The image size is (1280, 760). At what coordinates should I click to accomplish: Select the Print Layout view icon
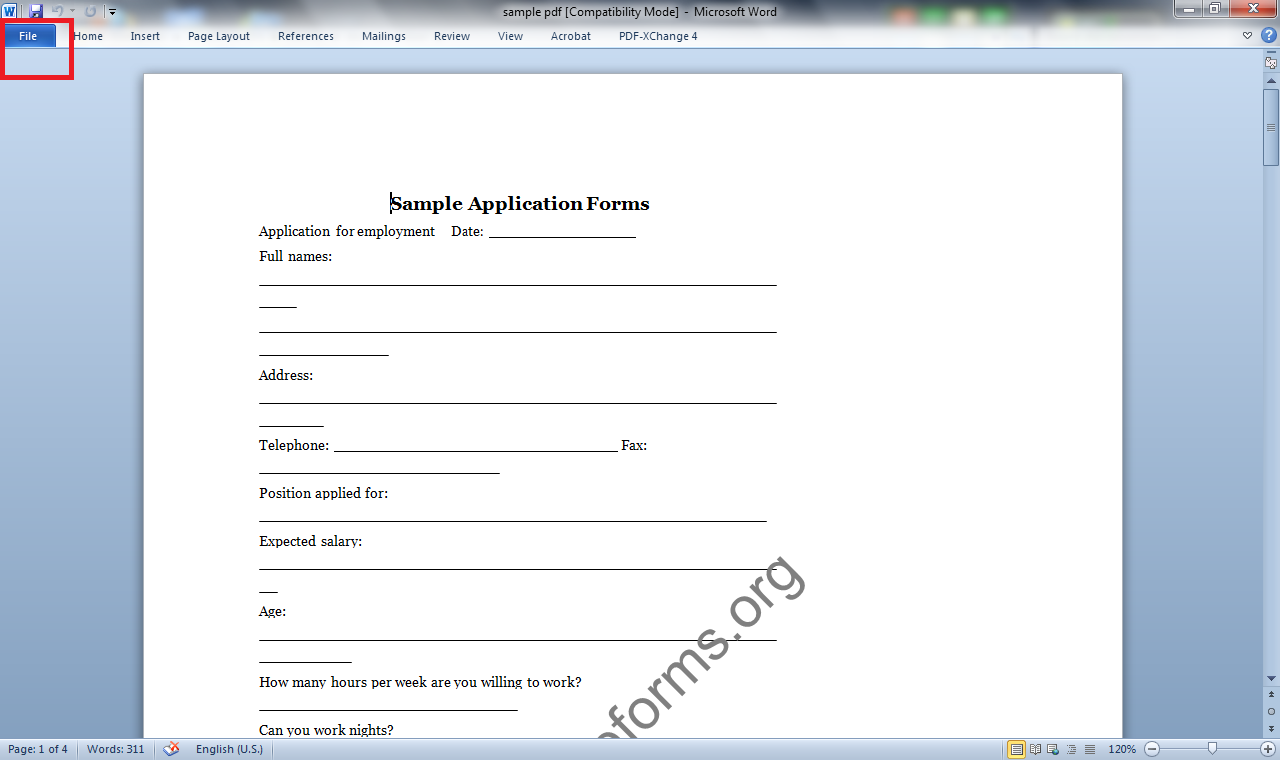[1017, 748]
